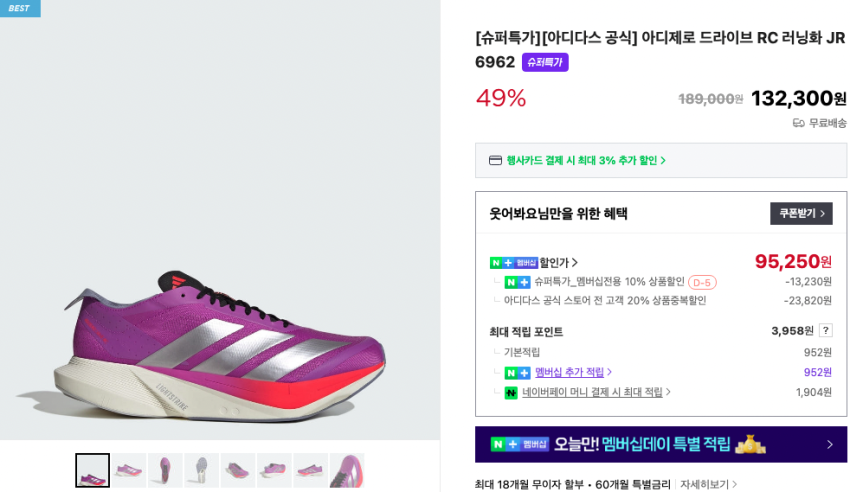Screen dimensions: 850x492
Task: Click the N+ 멤버십 badge beside 할인가
Action: tap(513, 263)
